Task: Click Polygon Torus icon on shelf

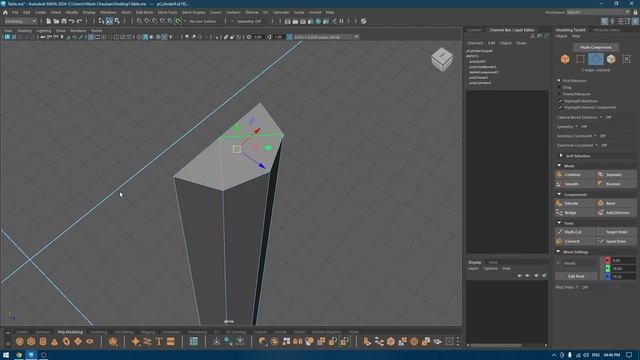Action: [66, 341]
